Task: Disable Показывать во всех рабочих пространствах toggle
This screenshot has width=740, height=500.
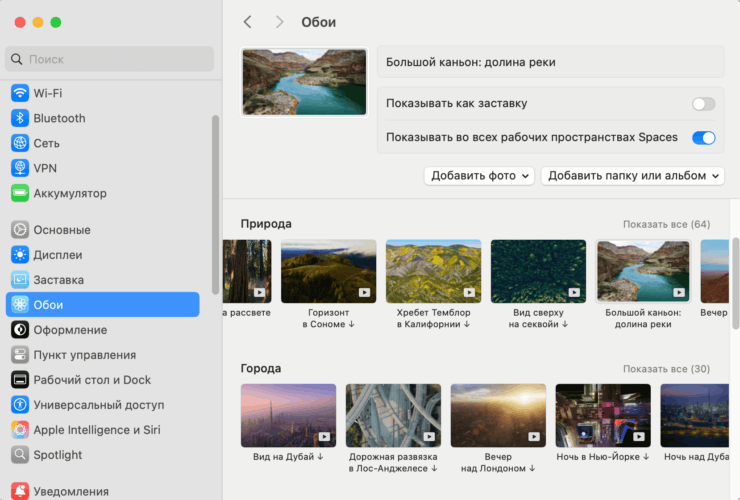Action: pyautogui.click(x=703, y=138)
